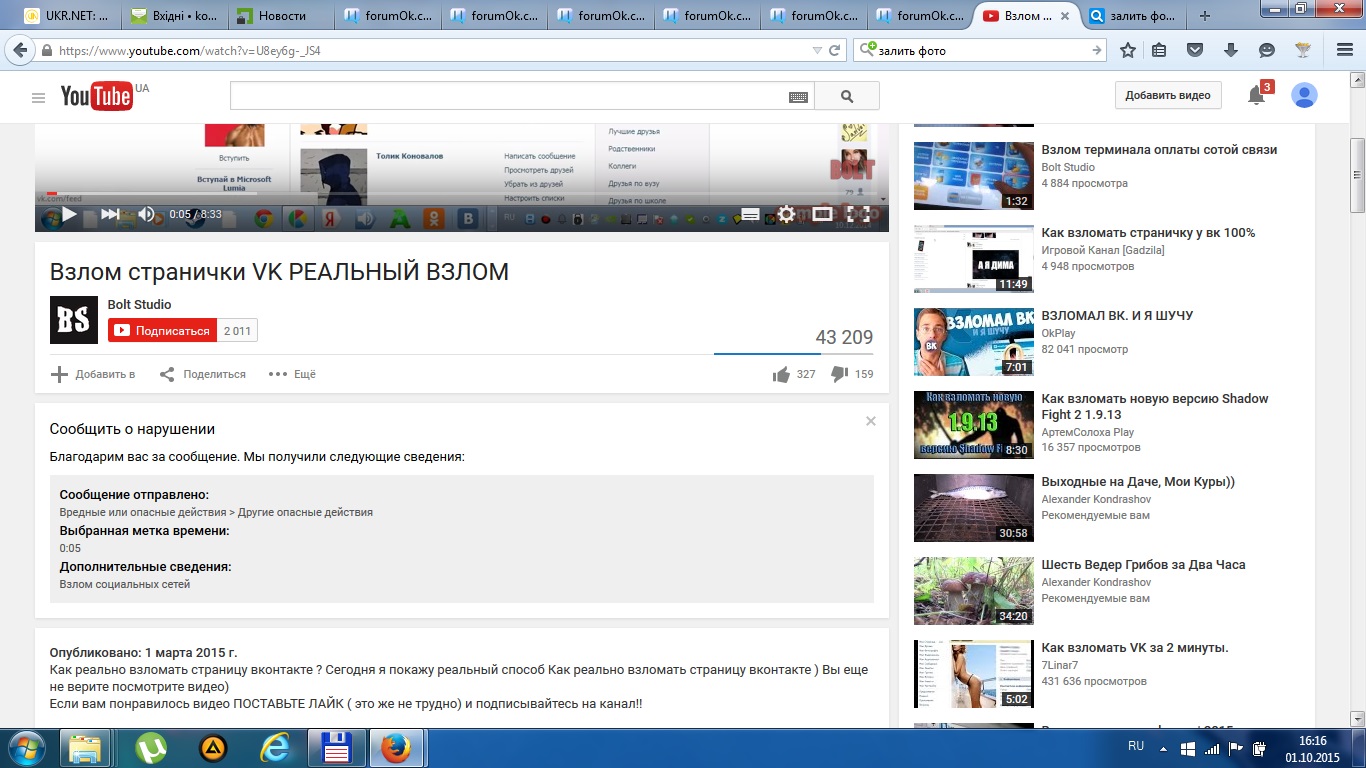Open the Поделиться share options
1366x768 pixels.
click(x=203, y=374)
